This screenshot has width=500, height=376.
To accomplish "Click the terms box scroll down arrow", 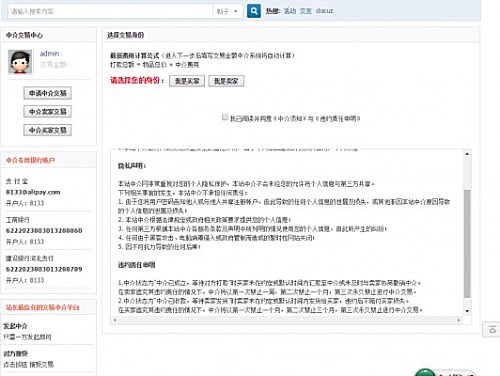I will coord(467,311).
